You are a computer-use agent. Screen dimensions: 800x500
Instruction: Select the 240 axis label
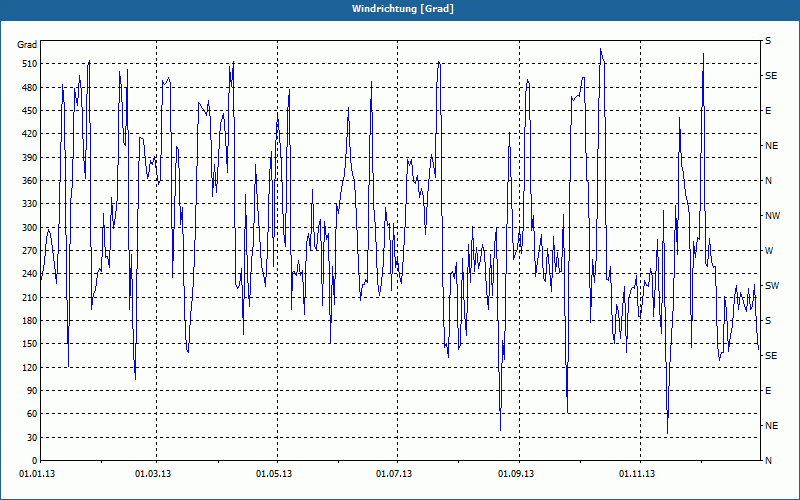point(29,274)
